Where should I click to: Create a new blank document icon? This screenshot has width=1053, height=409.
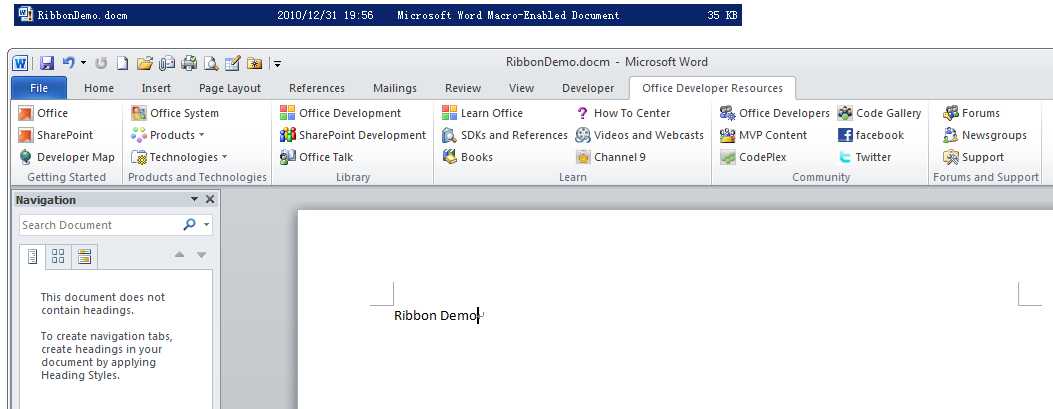122,63
